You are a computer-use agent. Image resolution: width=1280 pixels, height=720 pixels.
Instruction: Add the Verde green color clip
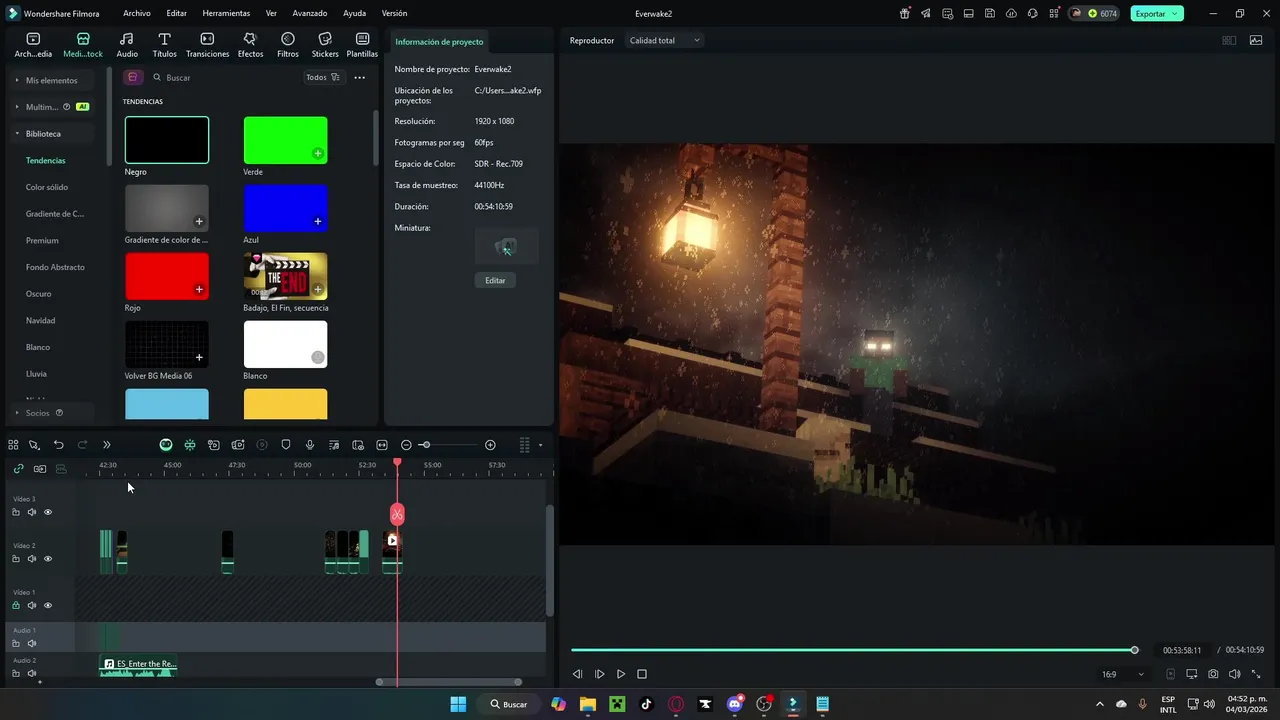[x=318, y=154]
